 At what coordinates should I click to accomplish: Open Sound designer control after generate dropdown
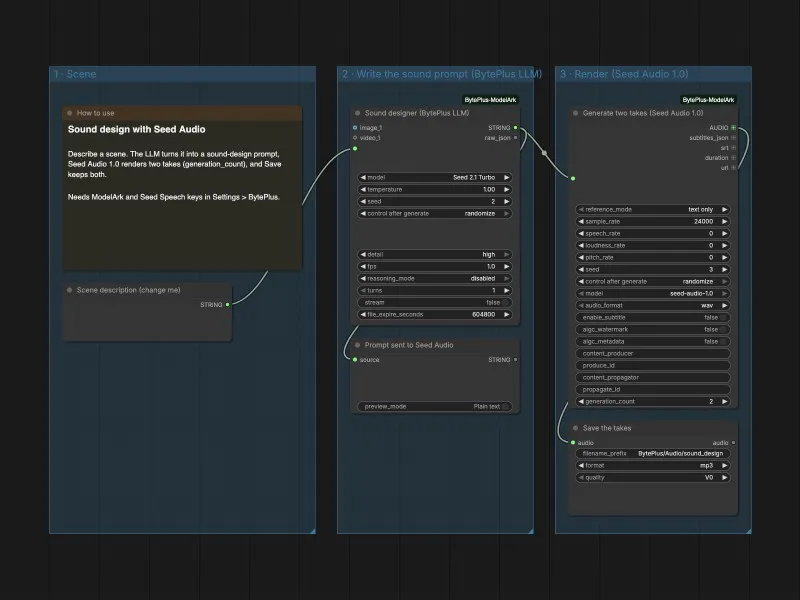(435, 214)
